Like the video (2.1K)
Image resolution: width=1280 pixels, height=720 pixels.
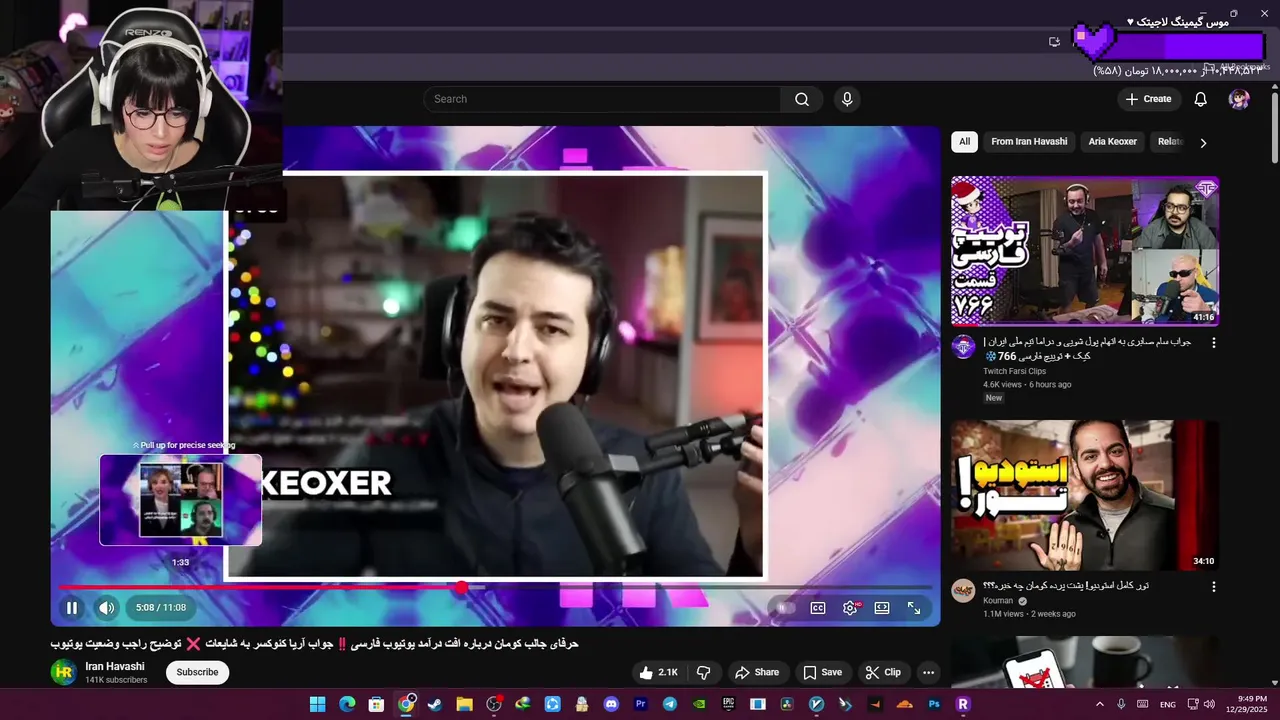(x=658, y=672)
